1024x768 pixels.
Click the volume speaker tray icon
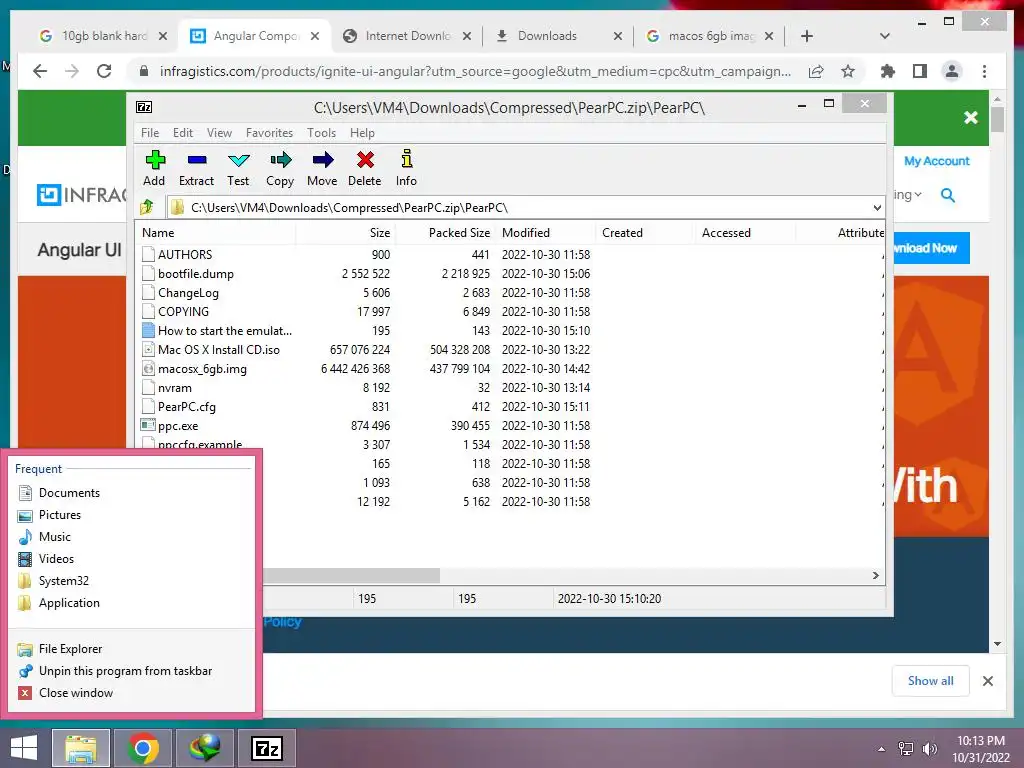(x=929, y=749)
